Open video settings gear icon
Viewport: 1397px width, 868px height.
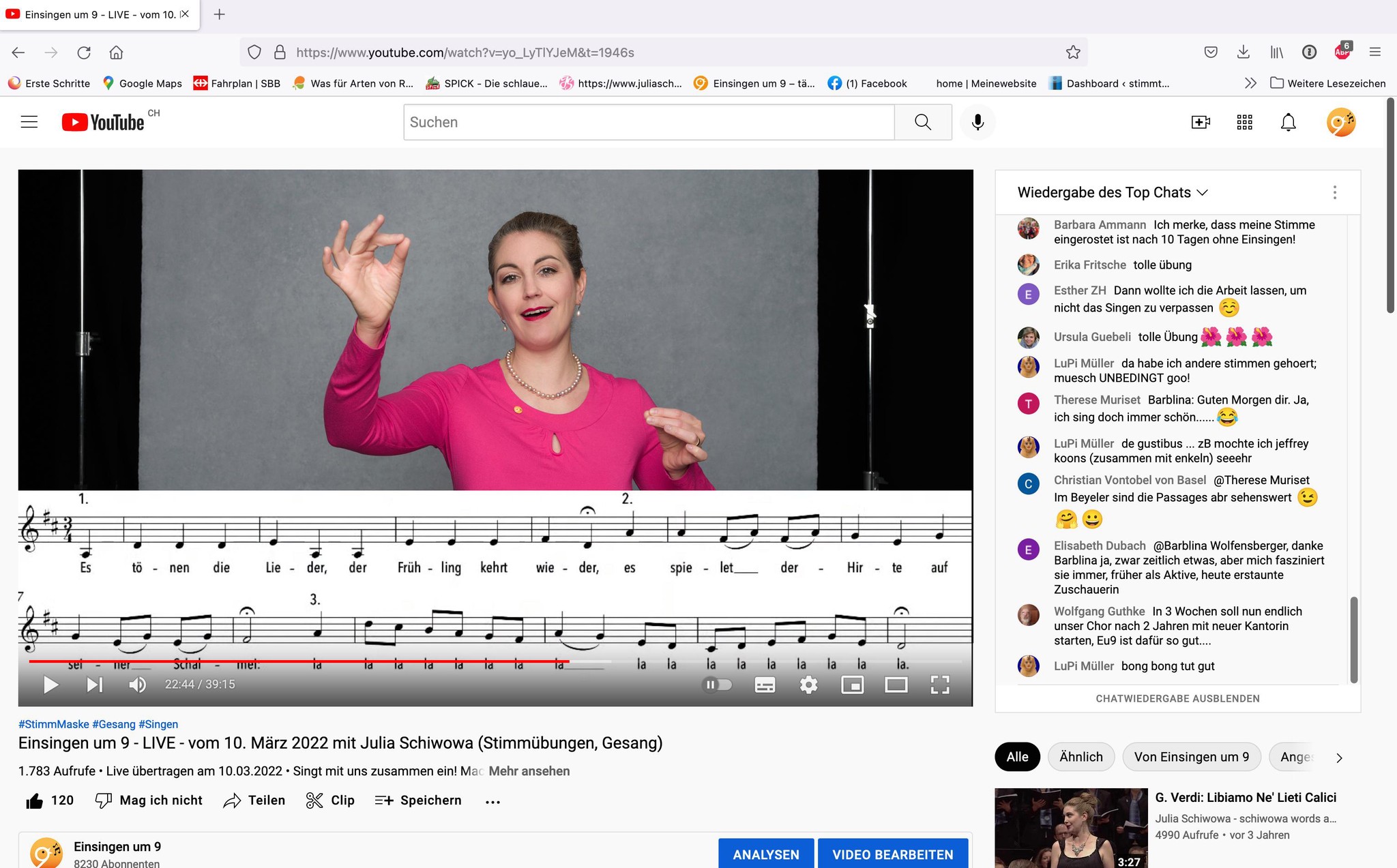coord(808,685)
